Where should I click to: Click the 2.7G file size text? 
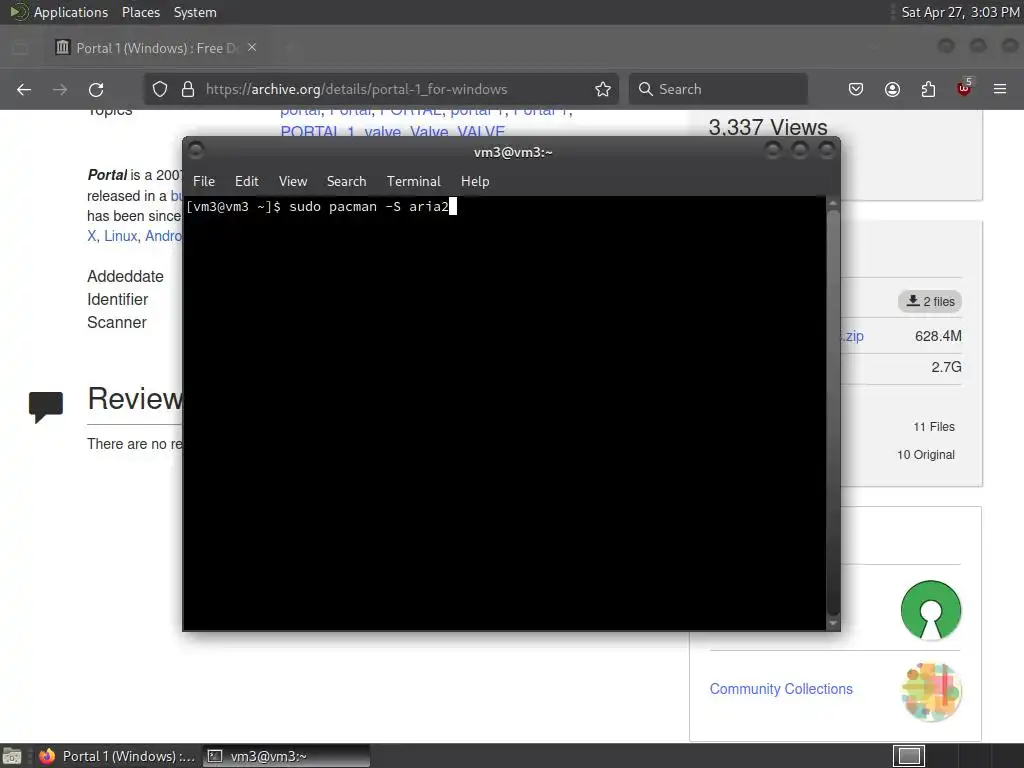coord(946,367)
